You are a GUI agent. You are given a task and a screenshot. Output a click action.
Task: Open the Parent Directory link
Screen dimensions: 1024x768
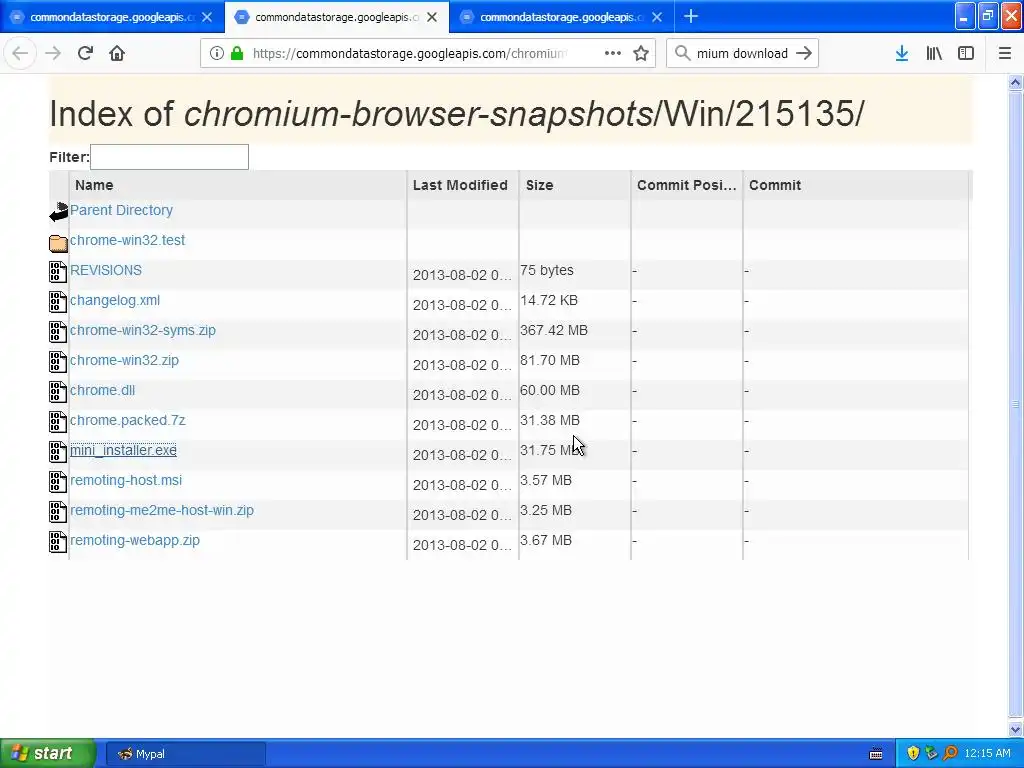click(121, 210)
